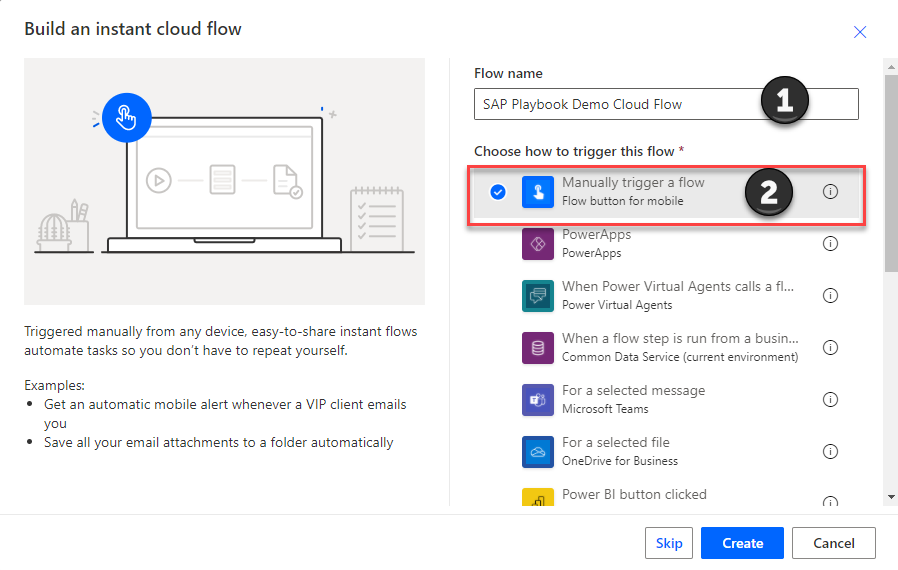The width and height of the screenshot is (898, 570).
Task: Toggle the Manually trigger a flow radio button
Action: 498,192
